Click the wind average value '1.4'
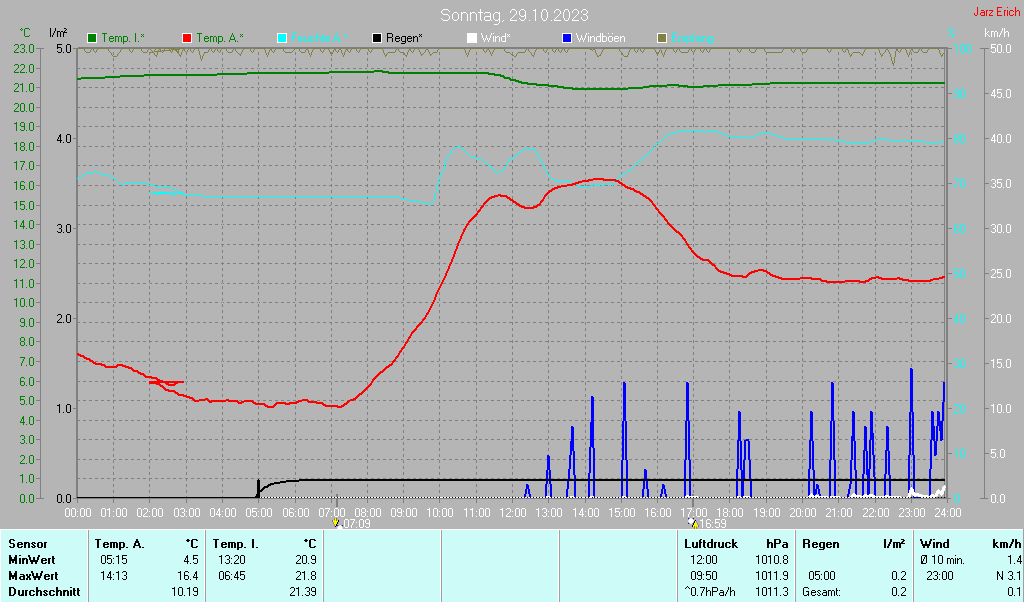The width and height of the screenshot is (1024, 602). [x=1014, y=560]
